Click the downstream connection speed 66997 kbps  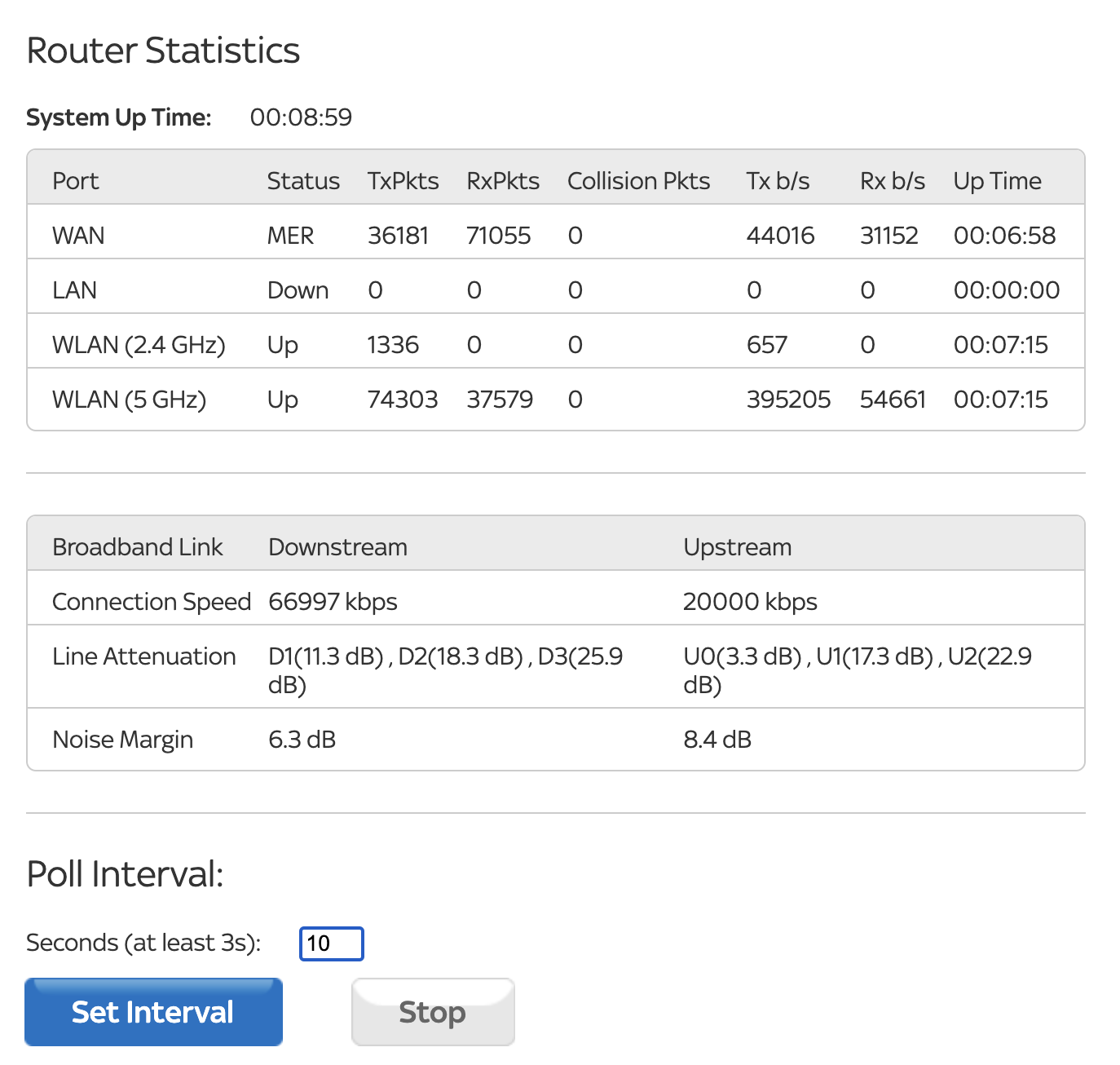pyautogui.click(x=333, y=602)
